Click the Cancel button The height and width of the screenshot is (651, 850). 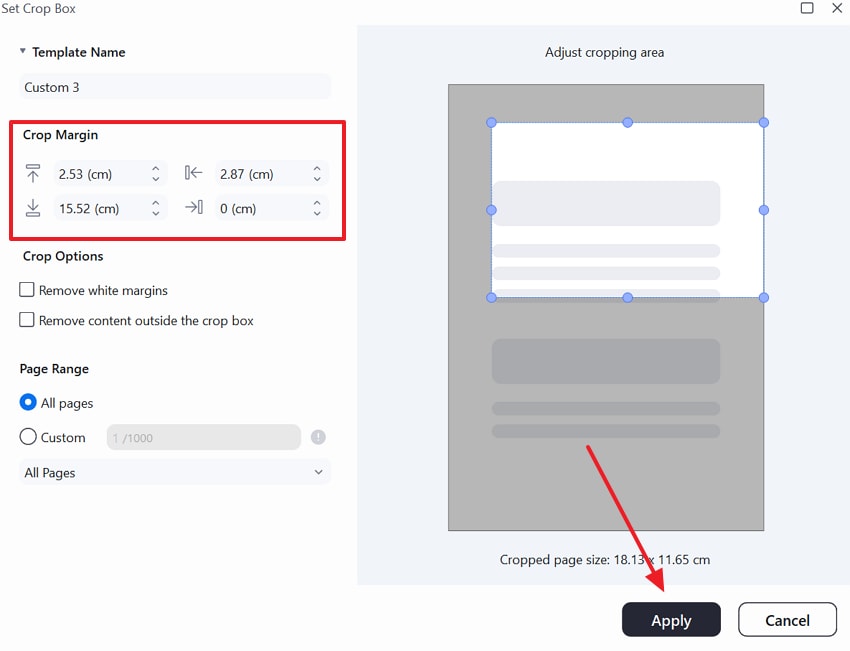(x=787, y=619)
